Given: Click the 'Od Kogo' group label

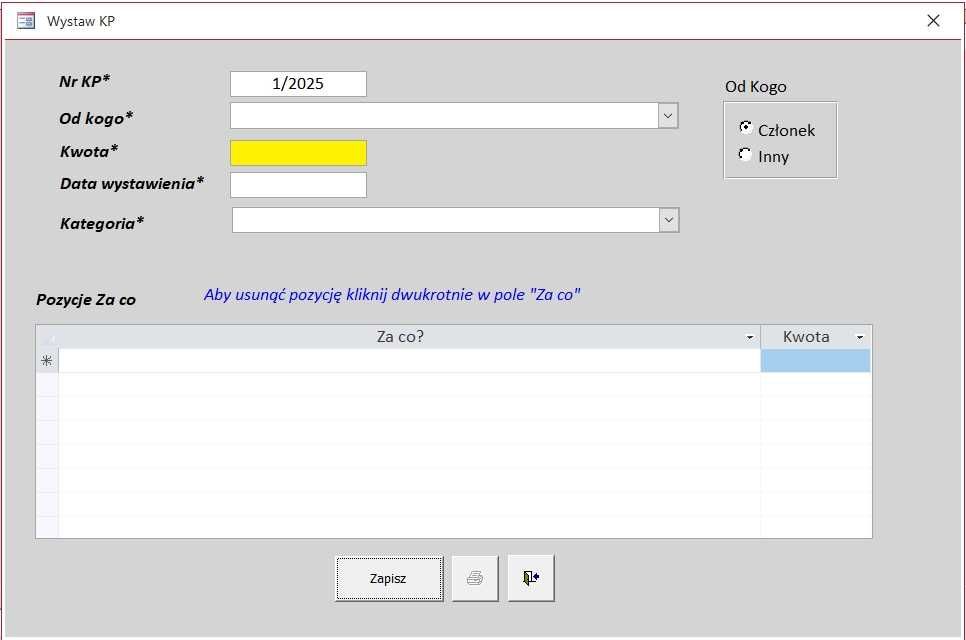Looking at the screenshot, I should (x=755, y=87).
